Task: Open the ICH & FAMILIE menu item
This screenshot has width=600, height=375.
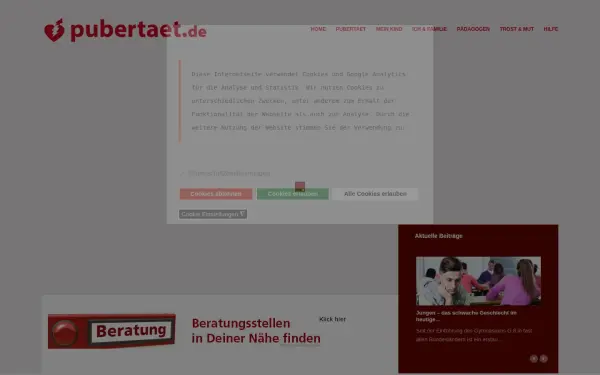Action: [x=429, y=29]
